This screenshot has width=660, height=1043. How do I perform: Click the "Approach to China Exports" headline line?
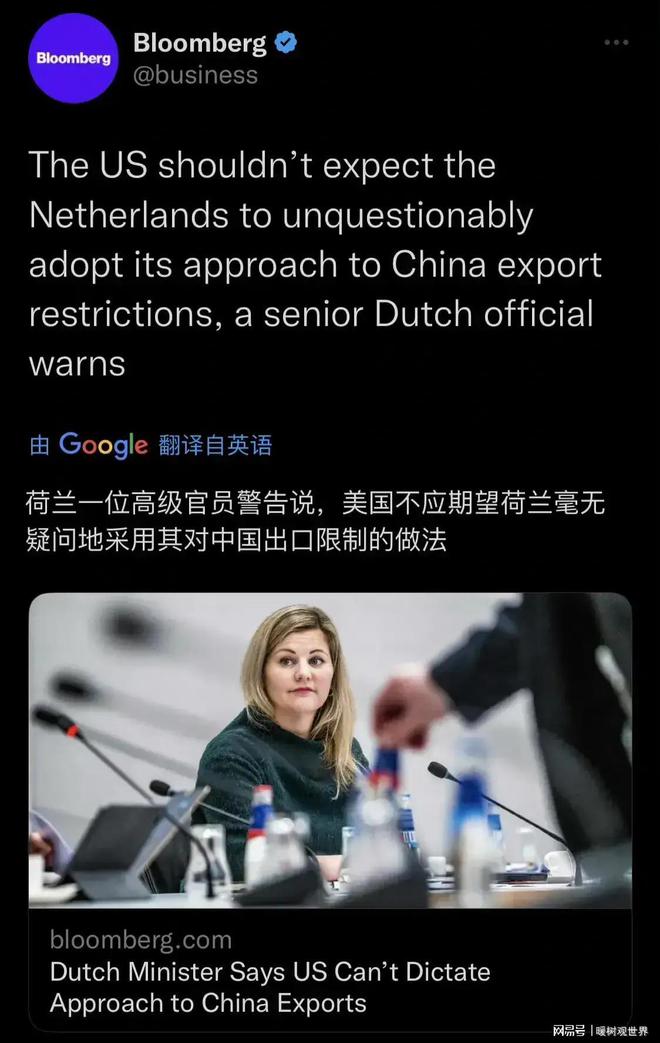[208, 1003]
